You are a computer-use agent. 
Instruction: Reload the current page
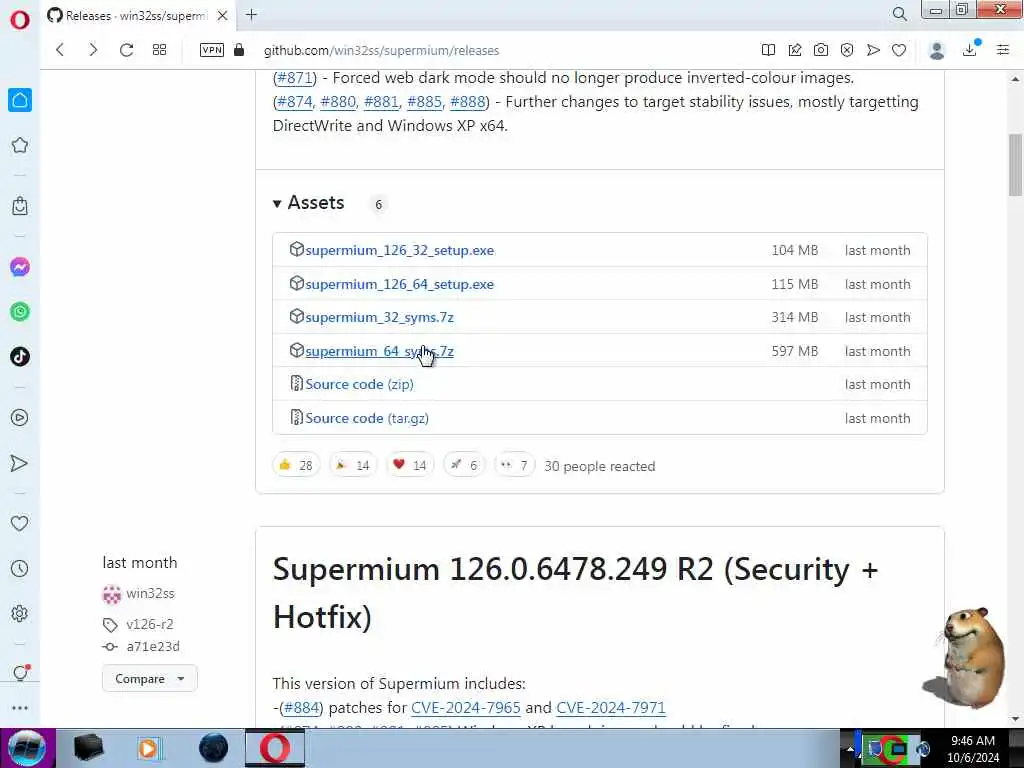pyautogui.click(x=127, y=50)
